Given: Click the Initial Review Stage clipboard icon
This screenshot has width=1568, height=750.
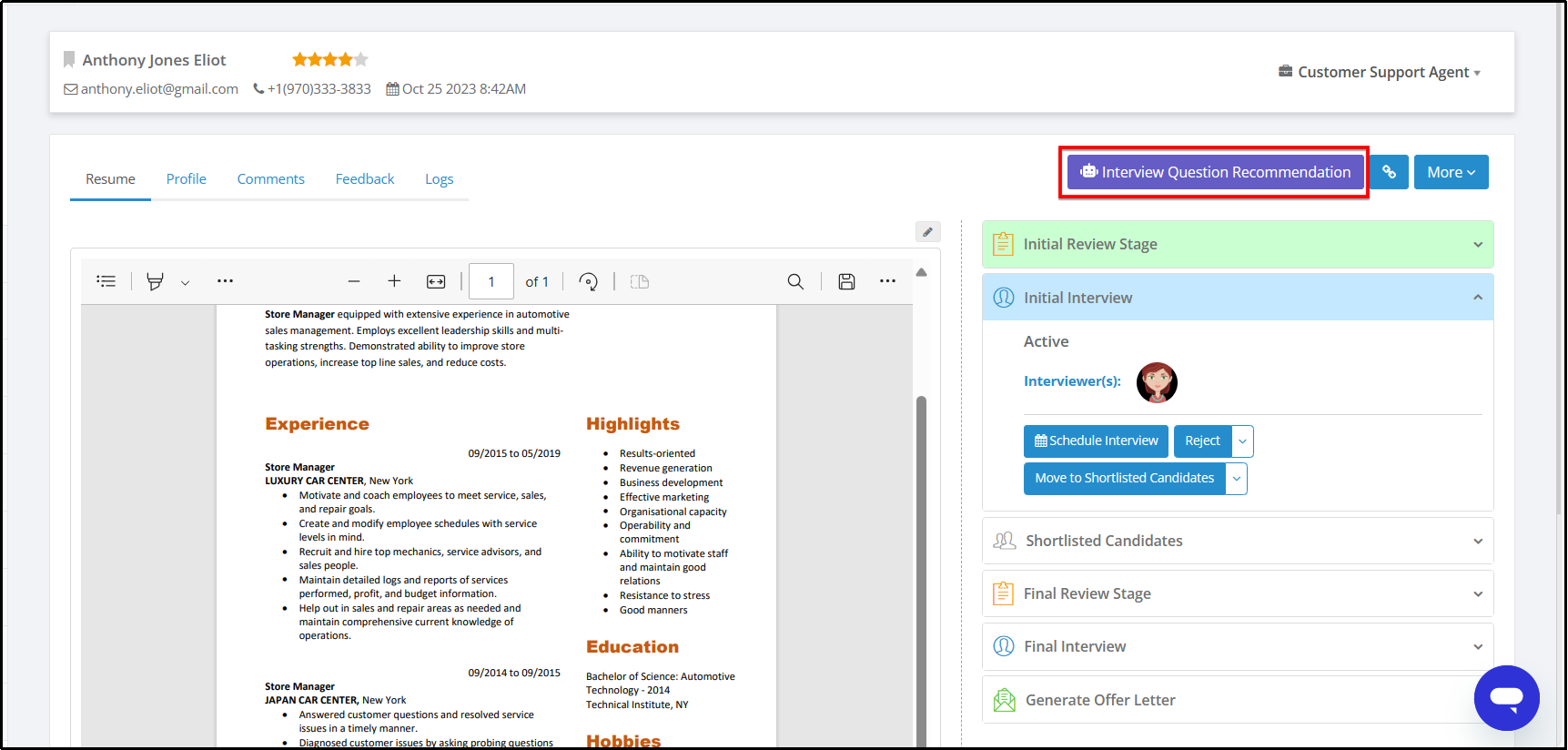Looking at the screenshot, I should [x=1003, y=243].
